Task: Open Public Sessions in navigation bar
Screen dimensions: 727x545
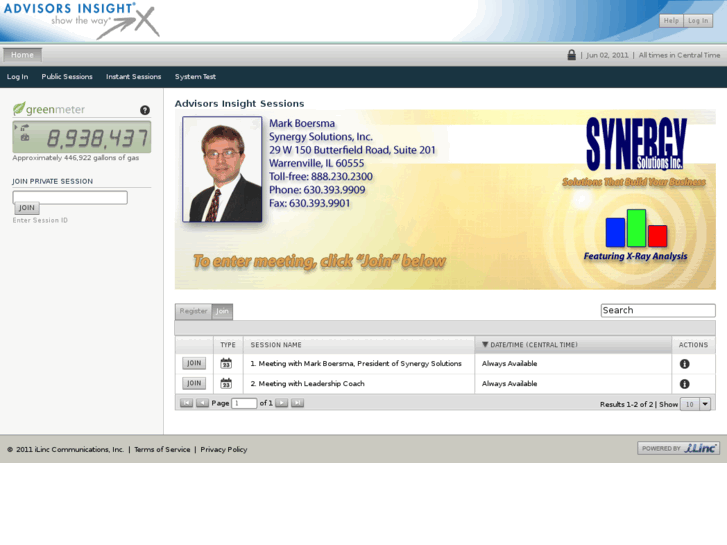Action: click(67, 77)
